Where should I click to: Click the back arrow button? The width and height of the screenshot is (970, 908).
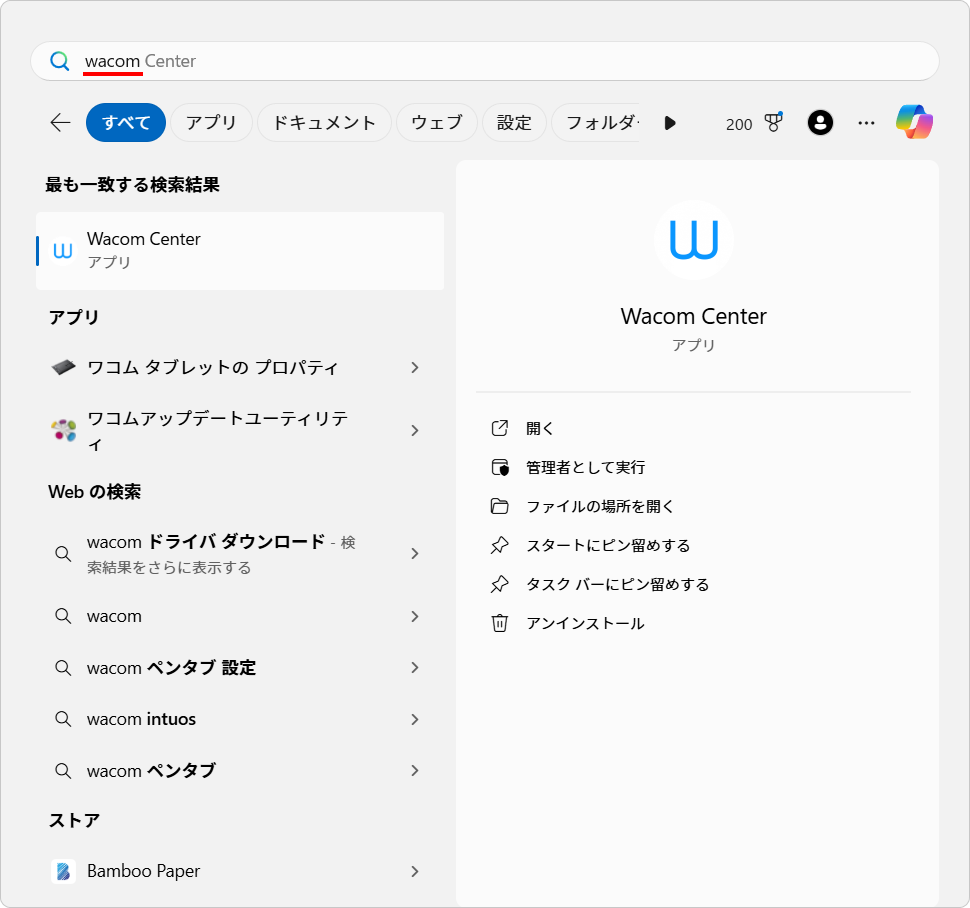[x=59, y=122]
